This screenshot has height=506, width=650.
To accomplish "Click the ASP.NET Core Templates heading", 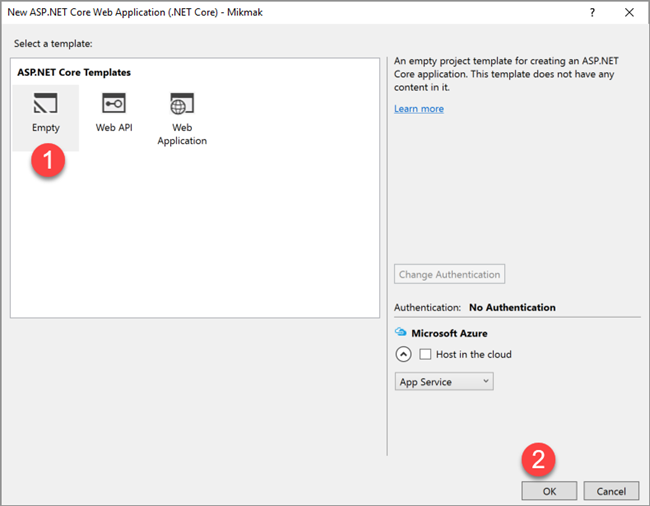I will 74,73.
